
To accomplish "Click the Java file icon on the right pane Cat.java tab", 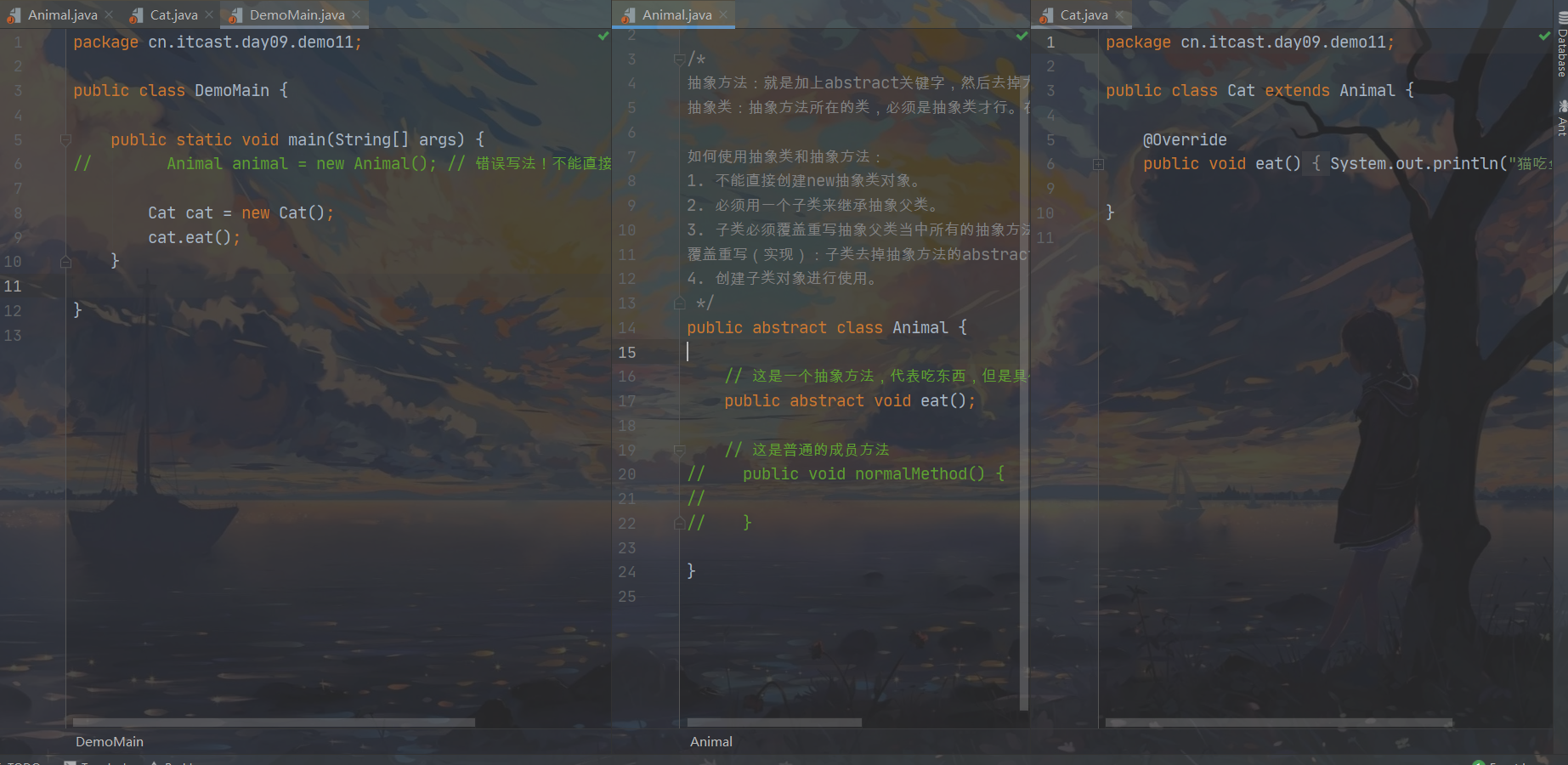I will pyautogui.click(x=1046, y=15).
